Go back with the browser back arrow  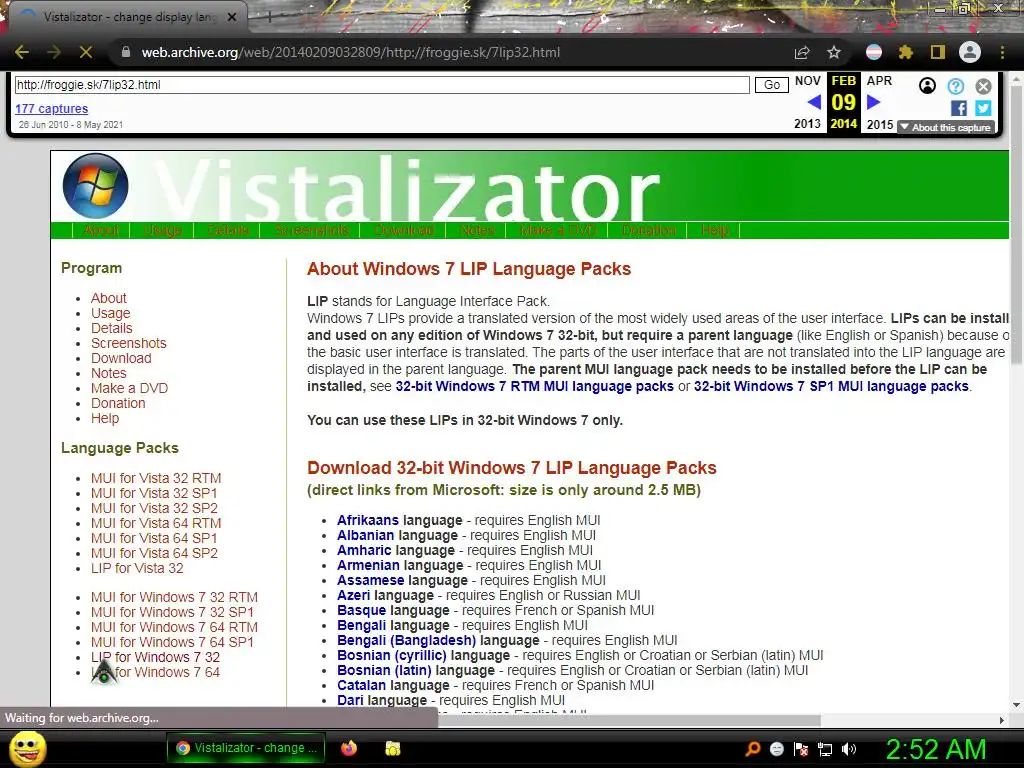(22, 52)
